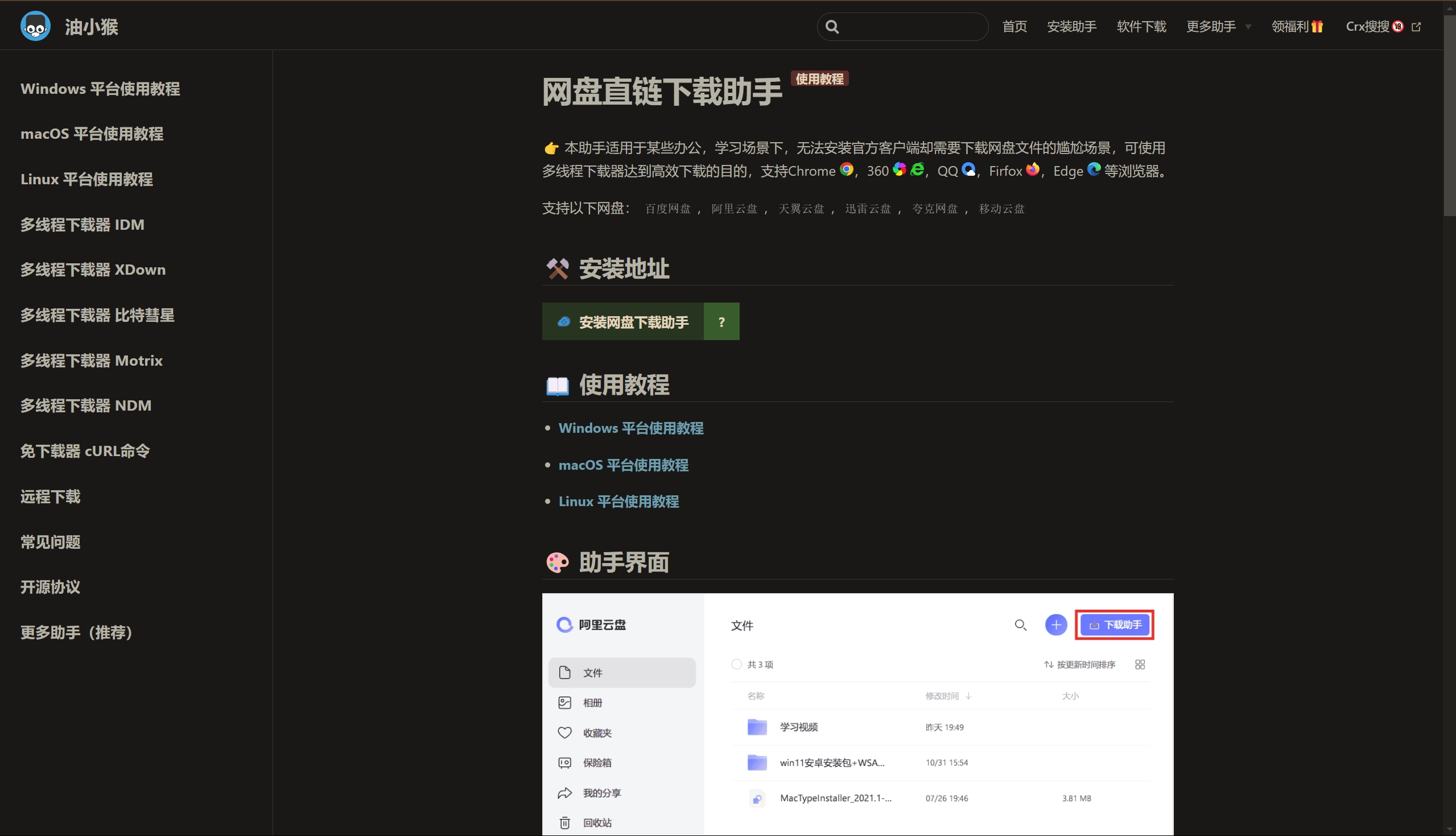Open 领福利 gift link in the header
The image size is (1456, 836).
(1297, 27)
